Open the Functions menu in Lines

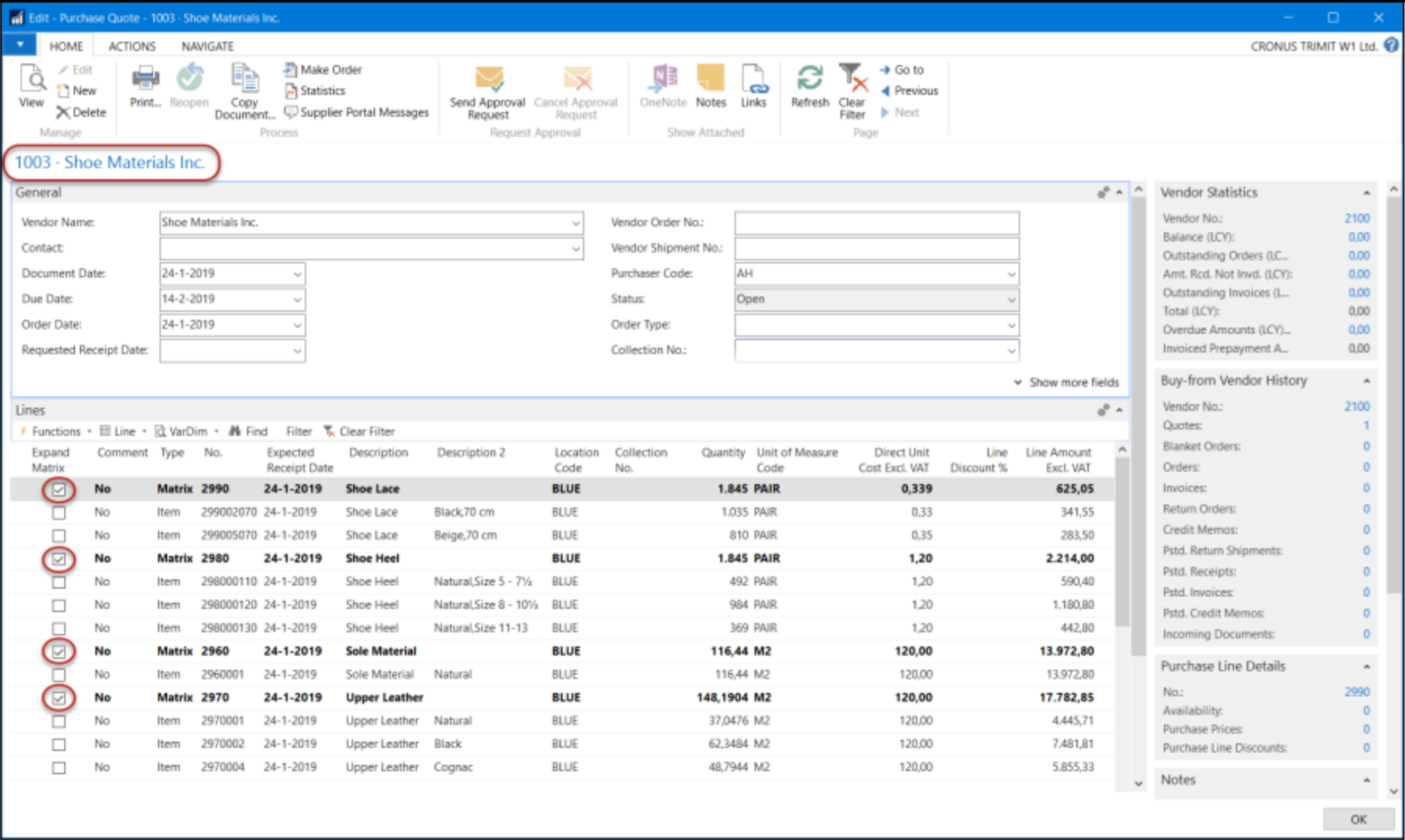point(56,432)
